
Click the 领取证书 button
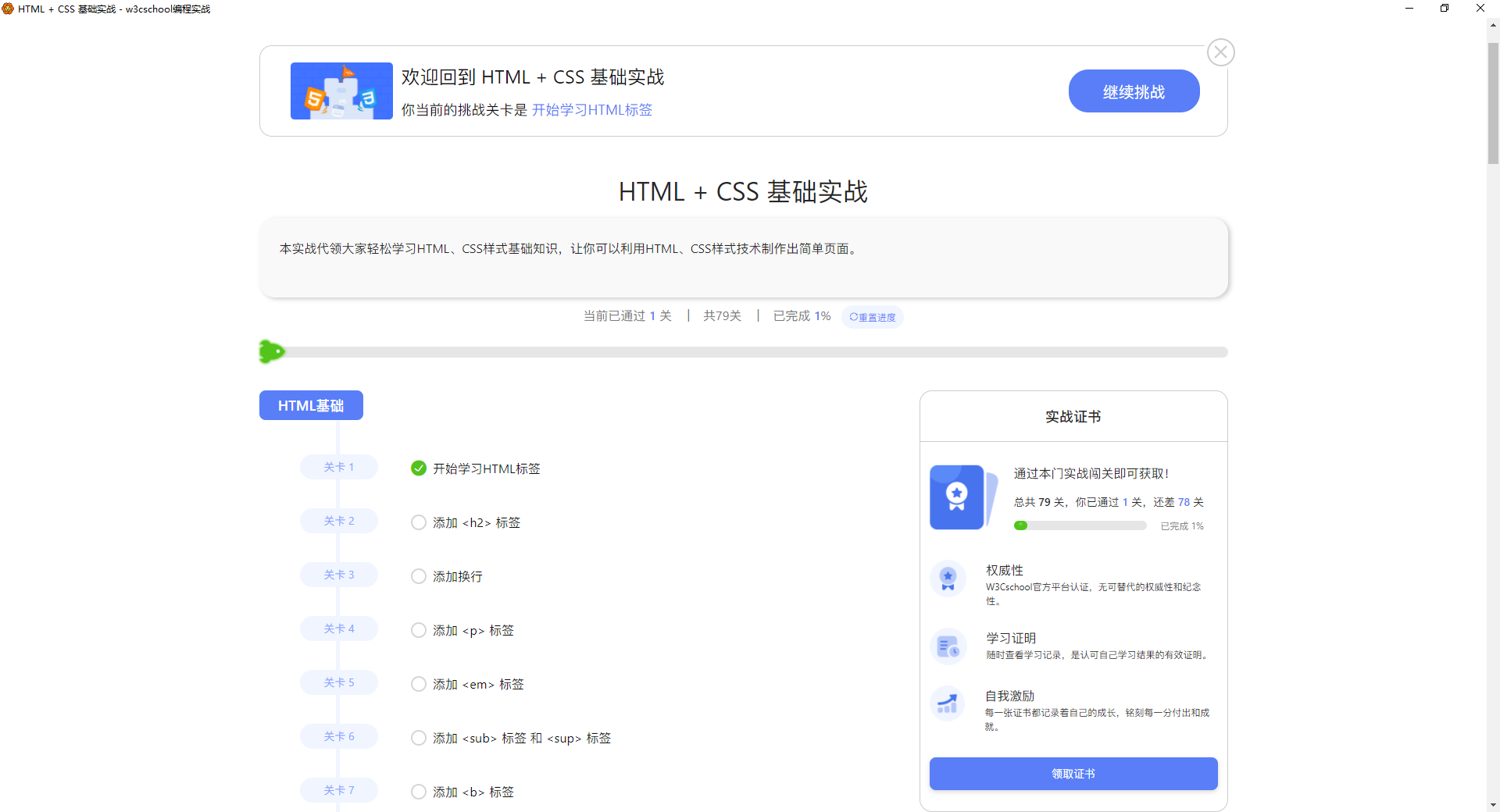1073,774
